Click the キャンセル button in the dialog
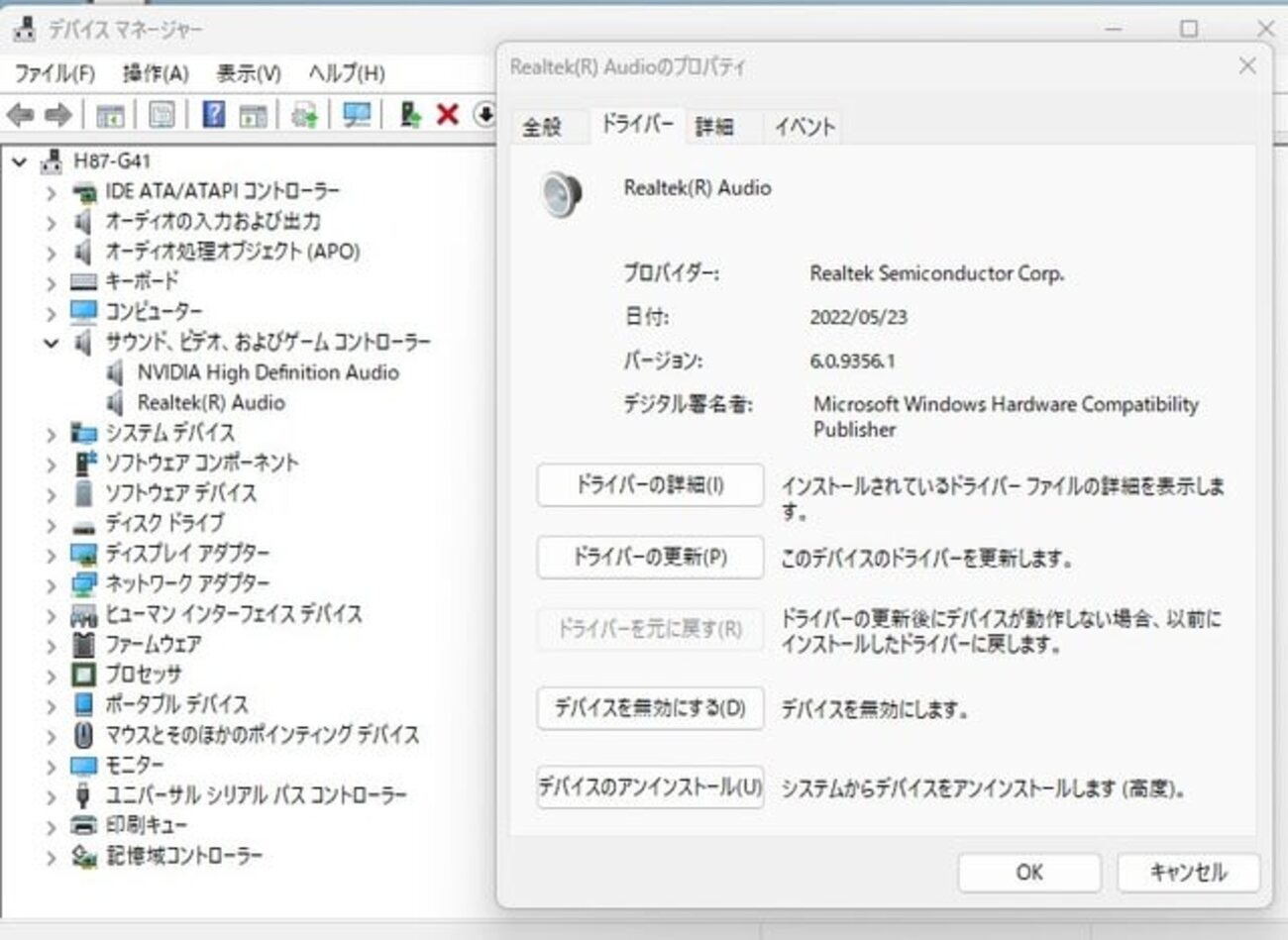 pyautogui.click(x=1187, y=873)
